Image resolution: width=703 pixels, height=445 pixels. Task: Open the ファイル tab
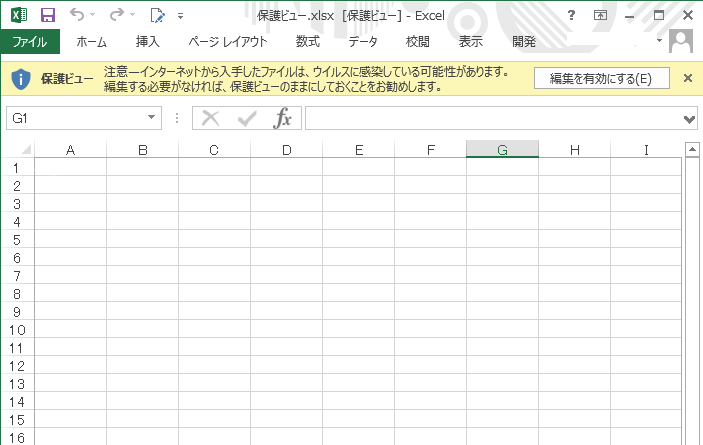coord(30,42)
